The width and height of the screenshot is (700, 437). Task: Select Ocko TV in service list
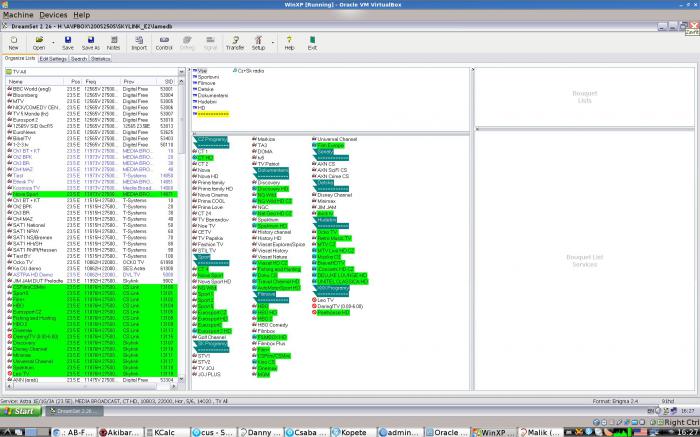coord(92,262)
